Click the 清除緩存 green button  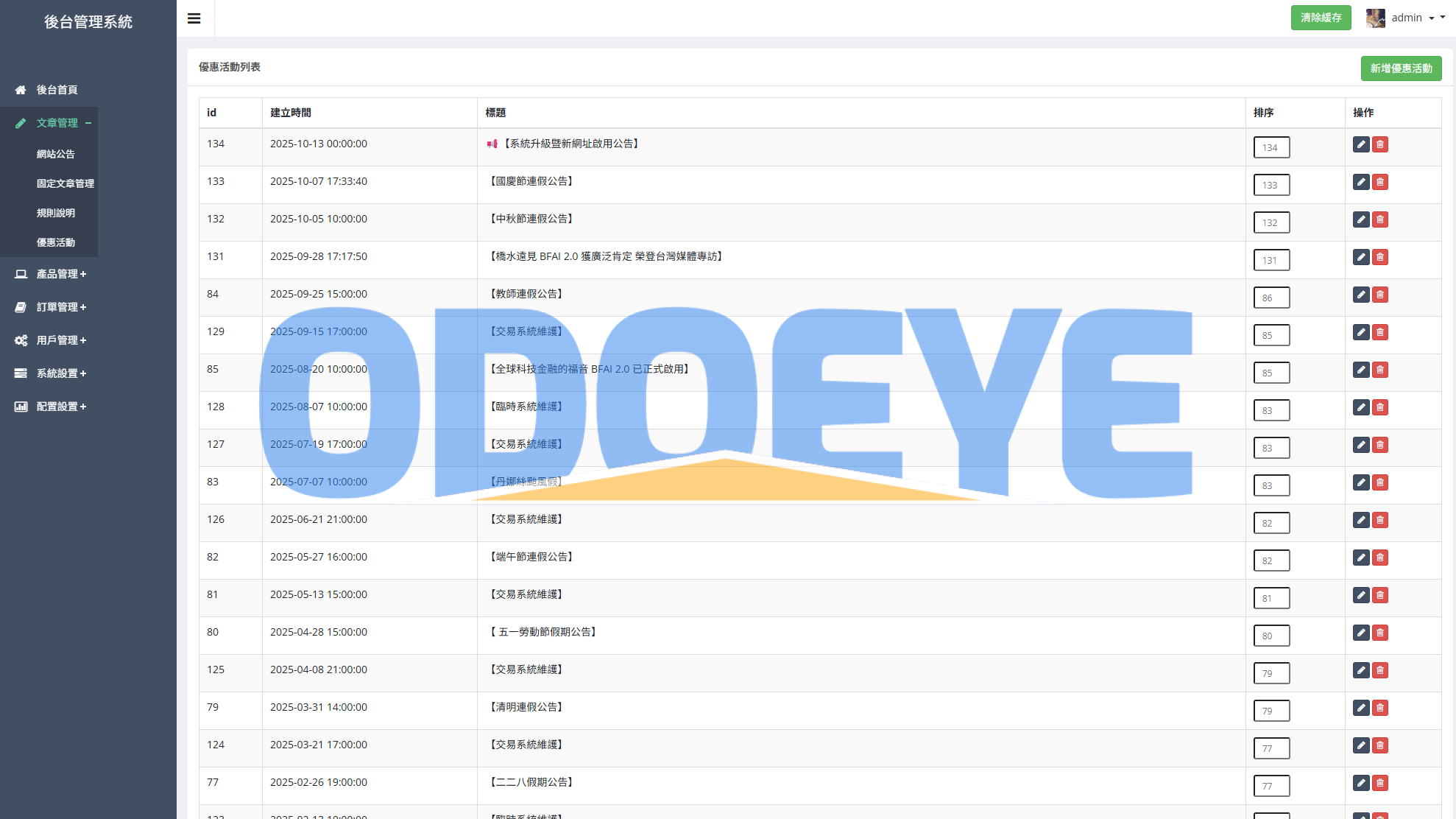(1321, 18)
